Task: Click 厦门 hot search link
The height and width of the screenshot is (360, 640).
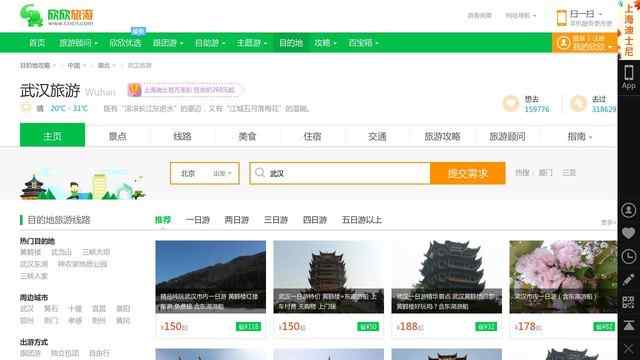Action: point(545,173)
